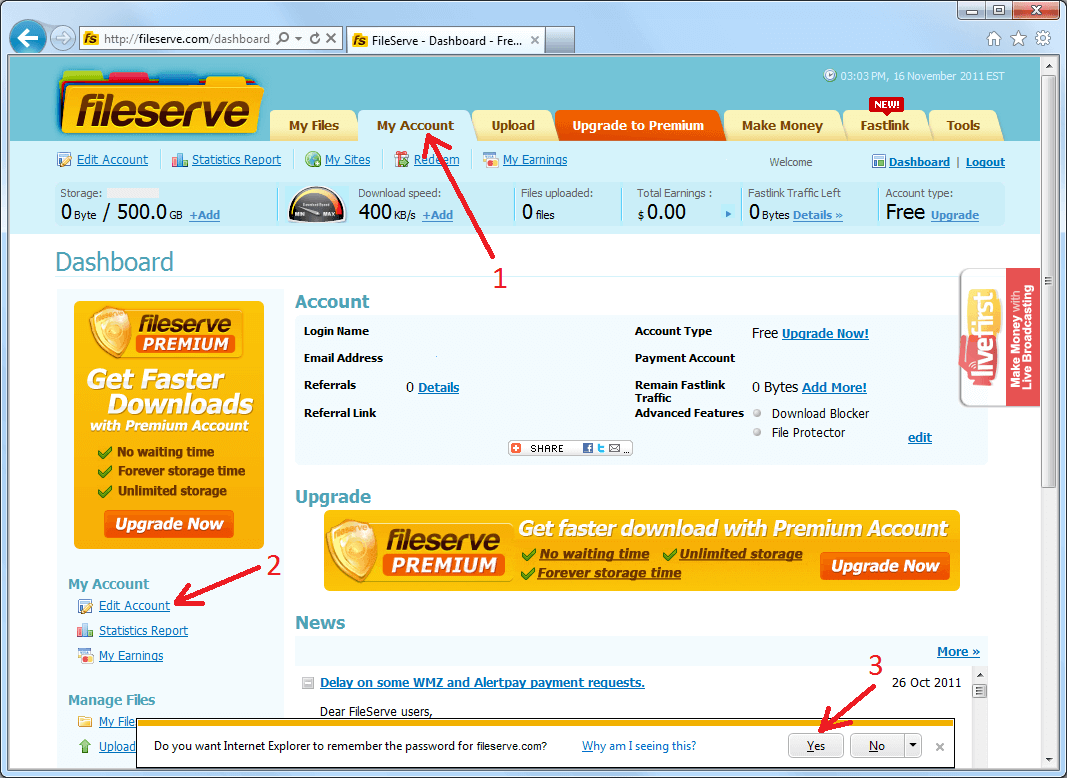Click +Add next to Download speed
The width and height of the screenshot is (1067, 778).
(x=438, y=215)
